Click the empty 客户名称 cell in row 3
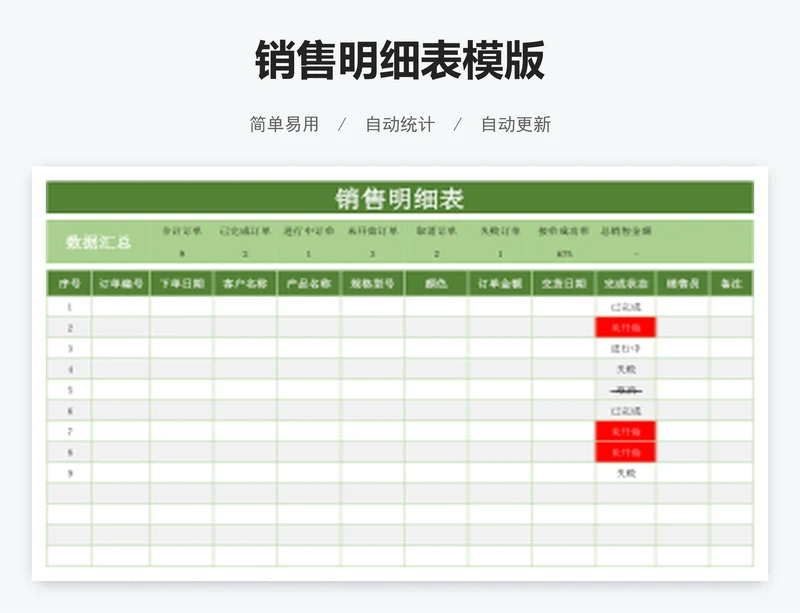This screenshot has width=800, height=613. click(245, 349)
